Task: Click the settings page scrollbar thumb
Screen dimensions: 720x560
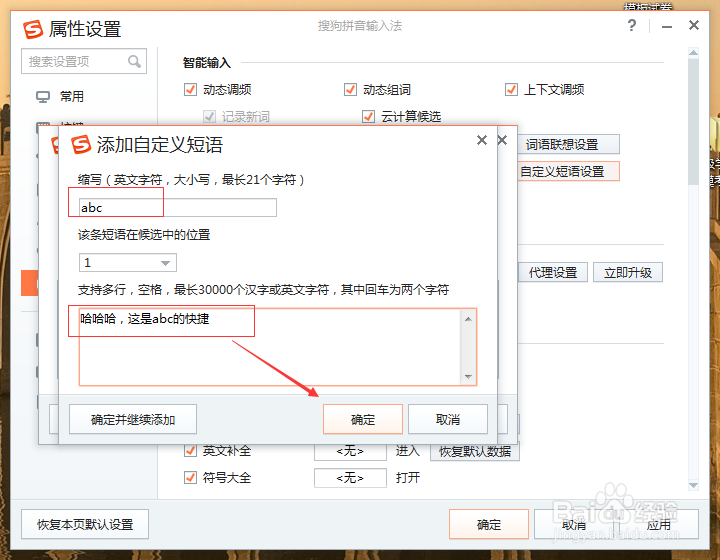Action: tap(693, 122)
